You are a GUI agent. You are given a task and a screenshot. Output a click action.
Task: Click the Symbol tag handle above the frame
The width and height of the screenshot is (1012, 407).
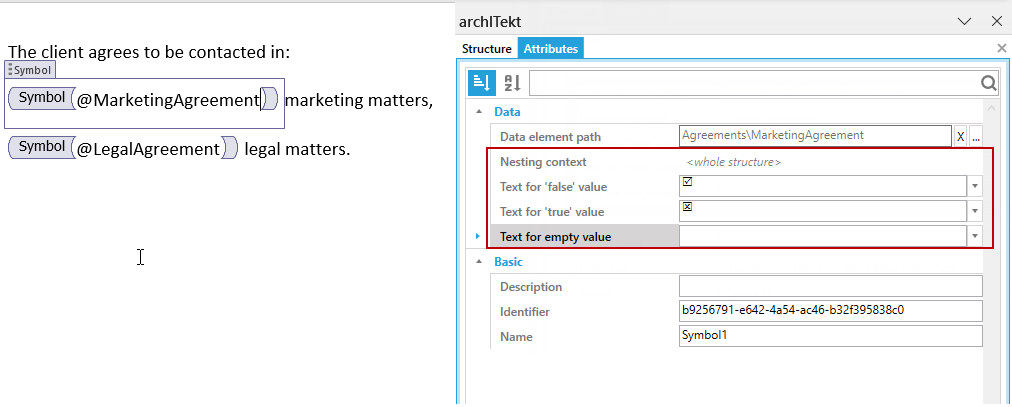(30, 70)
